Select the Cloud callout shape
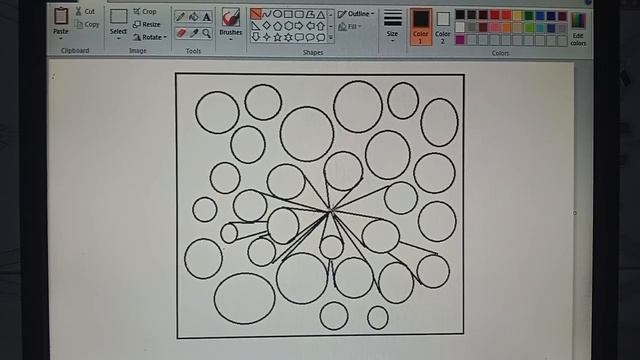Screen dimensions: 640x360 (x=321, y=37)
